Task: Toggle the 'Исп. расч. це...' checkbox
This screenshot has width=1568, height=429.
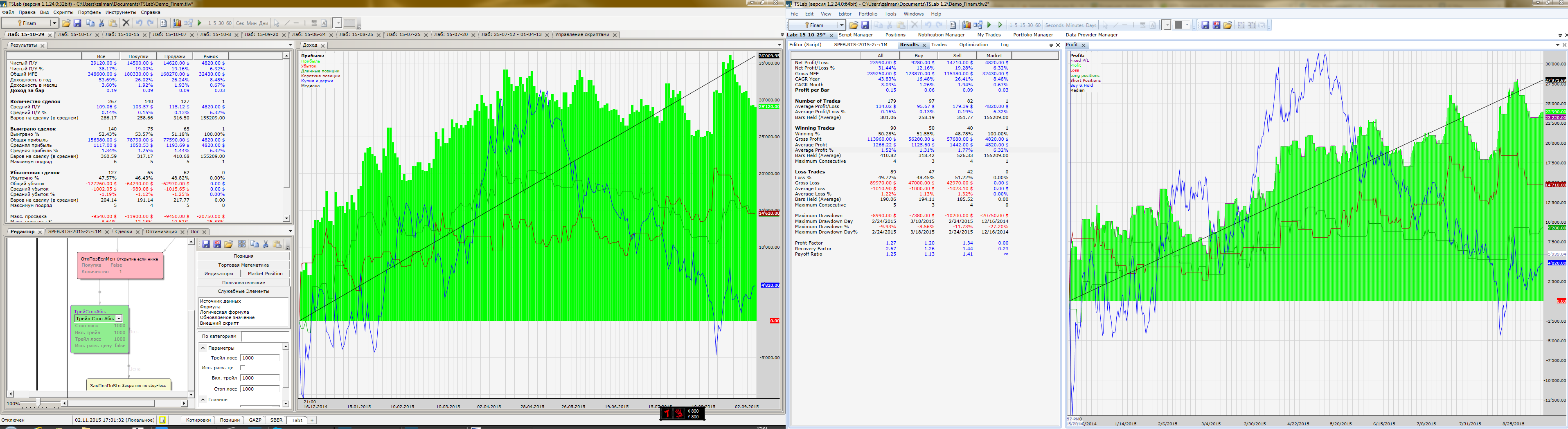Action: click(243, 368)
